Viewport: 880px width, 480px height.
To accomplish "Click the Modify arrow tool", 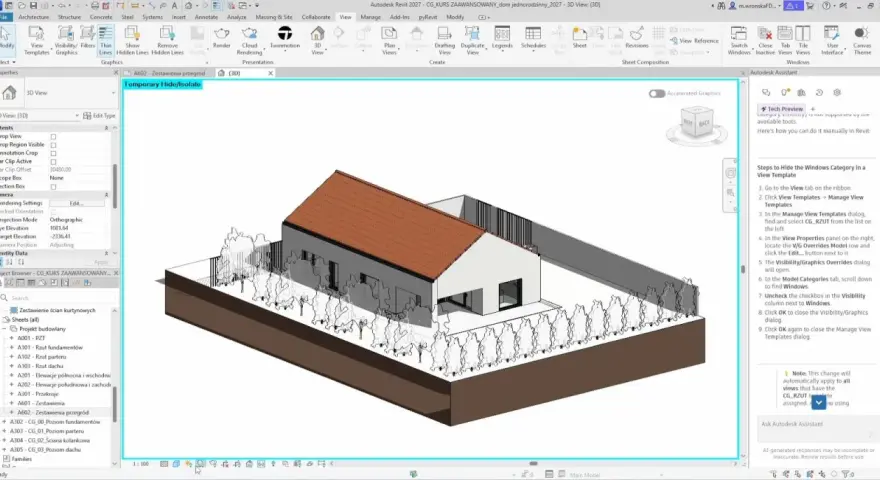I will [7, 38].
